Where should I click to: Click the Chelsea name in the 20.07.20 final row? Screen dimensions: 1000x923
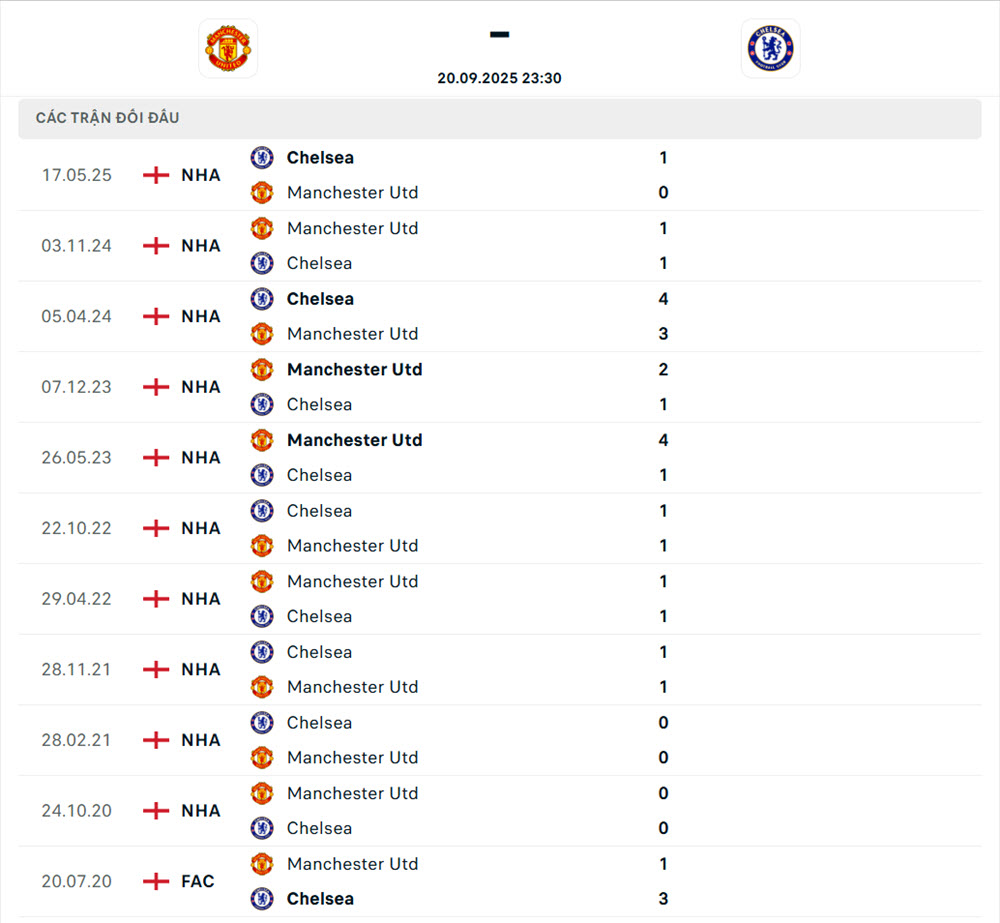pos(320,899)
